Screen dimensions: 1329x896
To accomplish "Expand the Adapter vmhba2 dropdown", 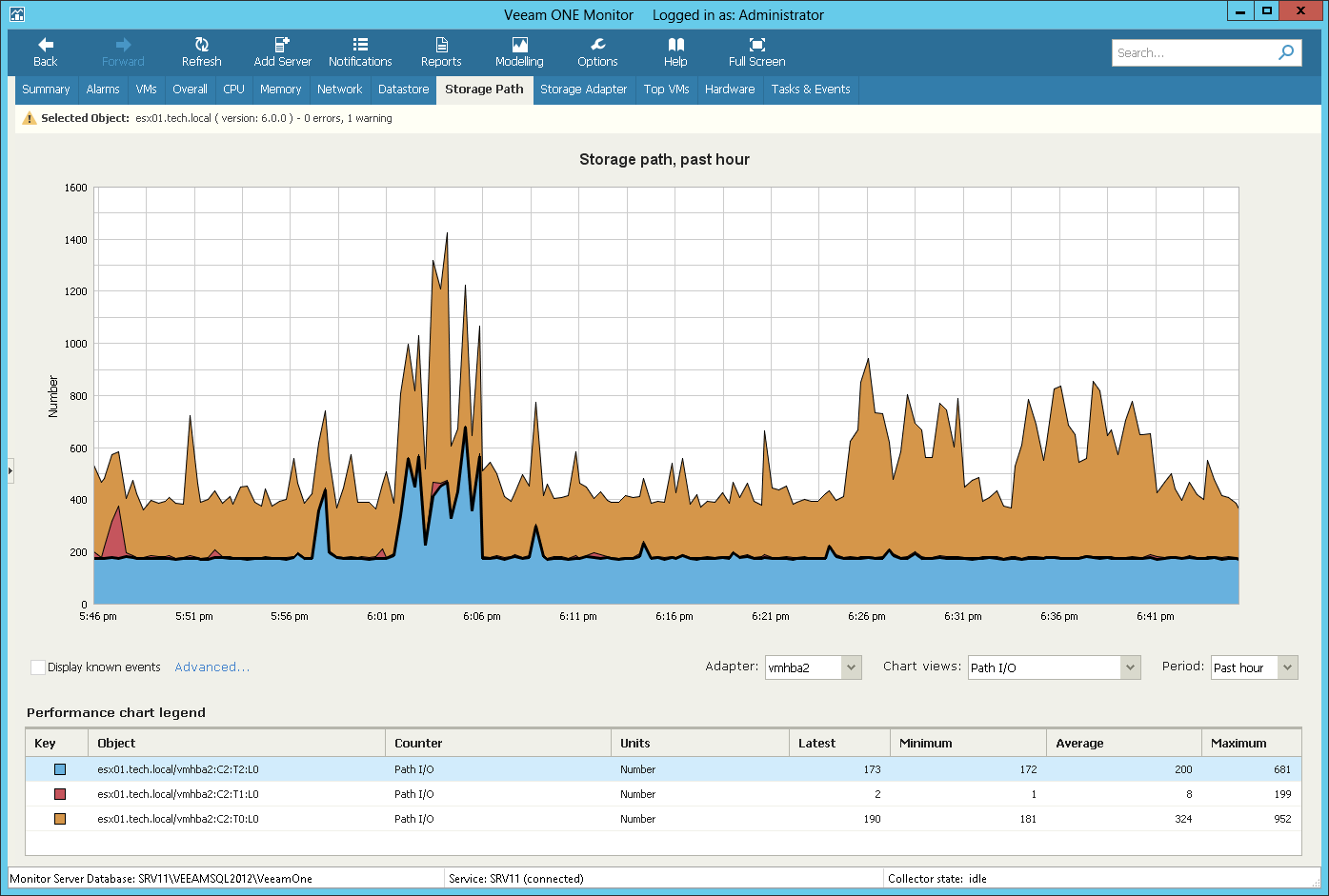I will 852,667.
